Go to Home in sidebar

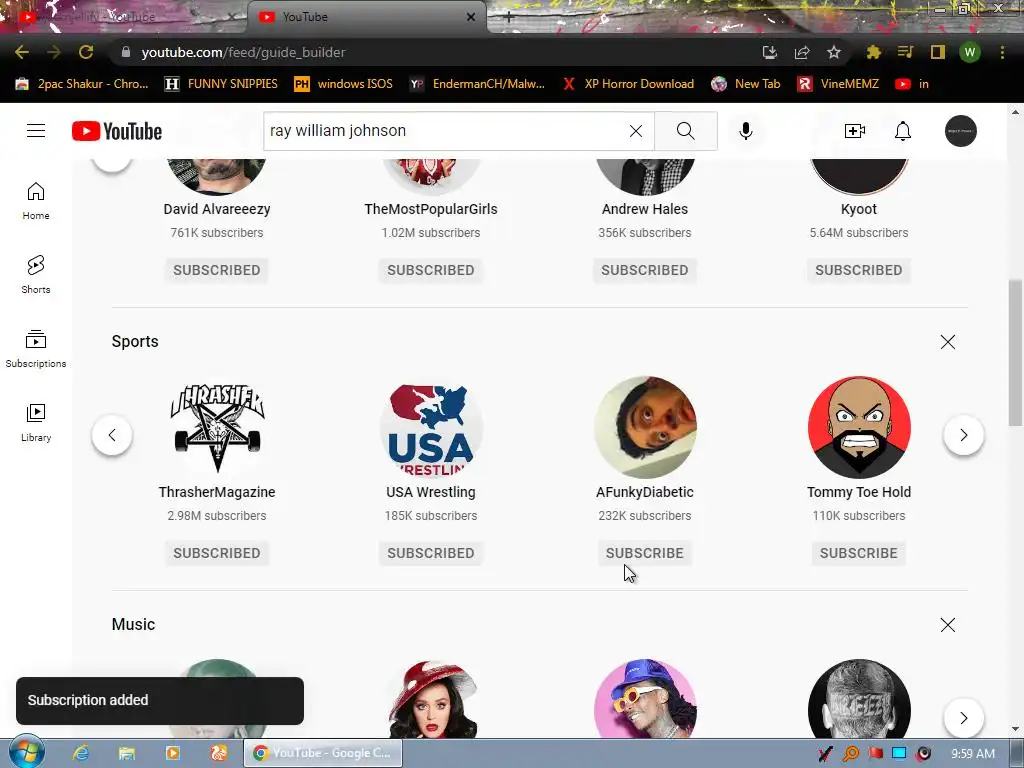click(x=36, y=200)
